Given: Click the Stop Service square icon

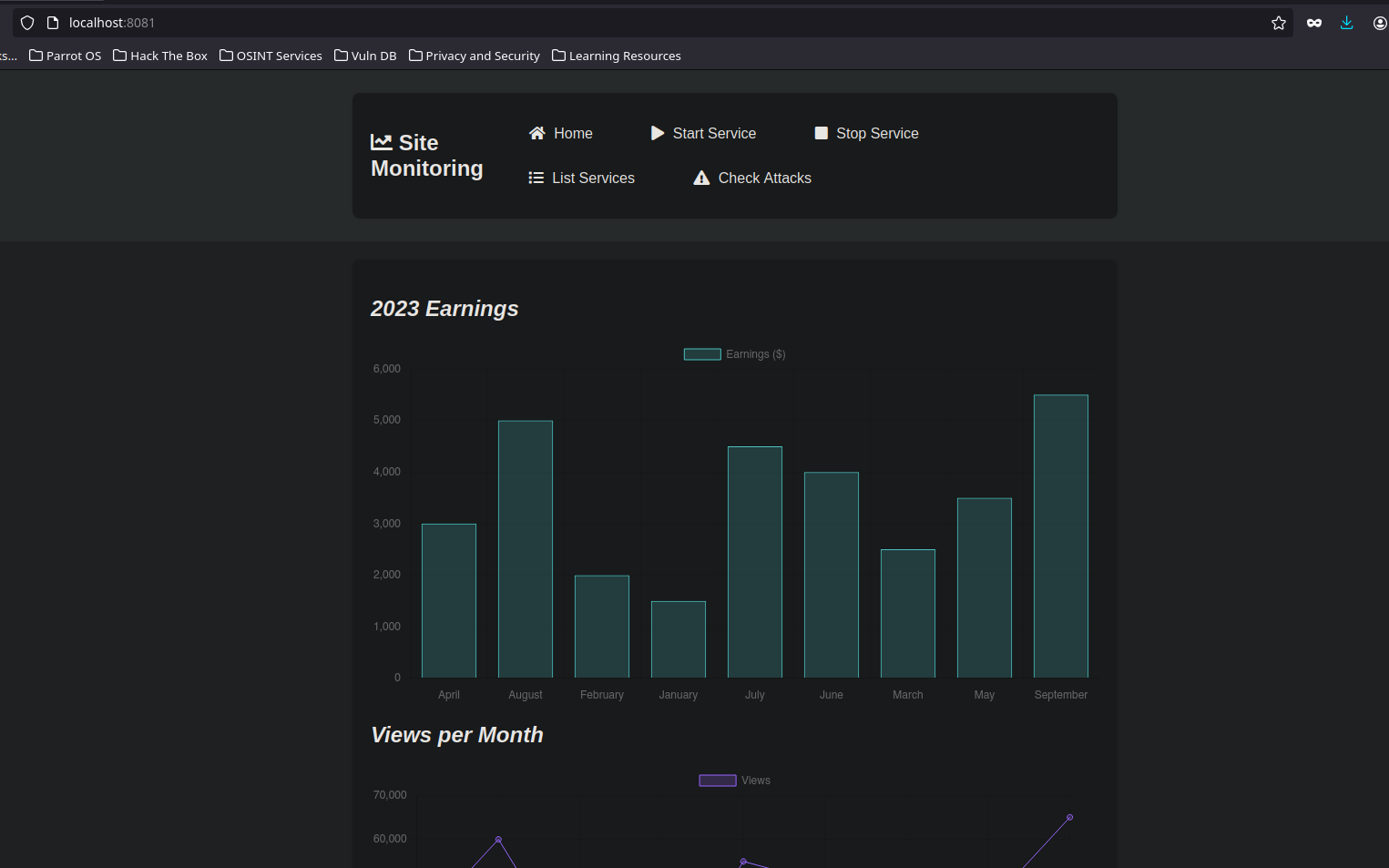Looking at the screenshot, I should (x=821, y=133).
